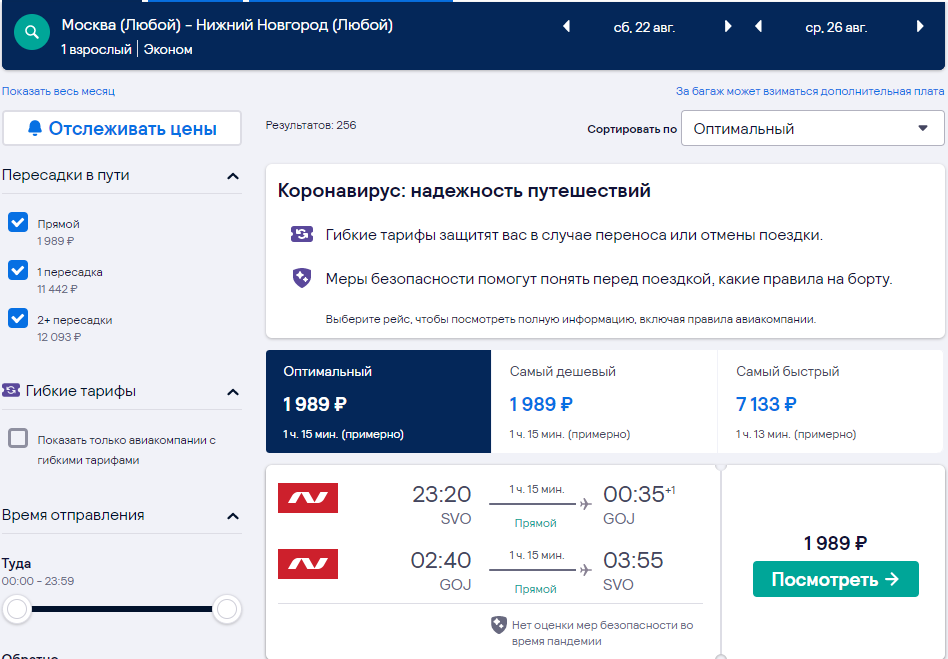Screen dimensions: 948x659
Task: Advance departure date past 22 авг.
Action: coord(728,27)
